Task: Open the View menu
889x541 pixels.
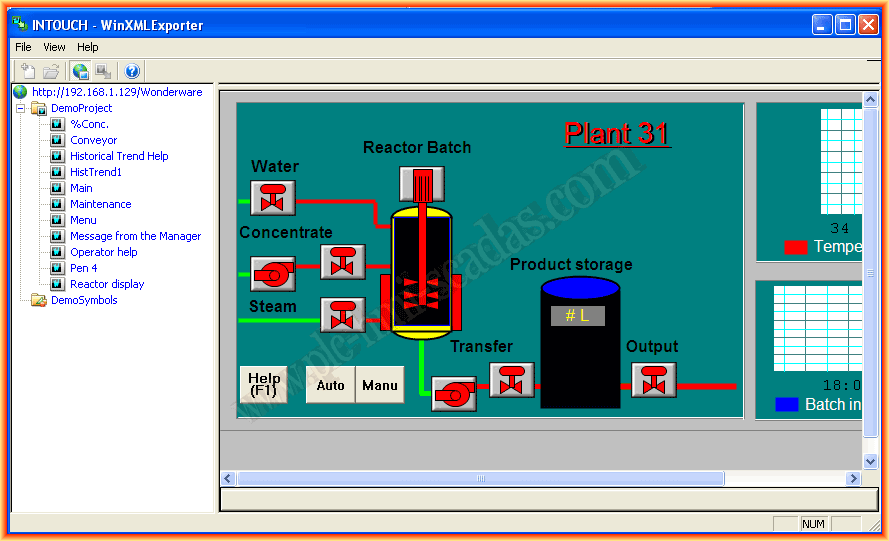Action: point(54,47)
